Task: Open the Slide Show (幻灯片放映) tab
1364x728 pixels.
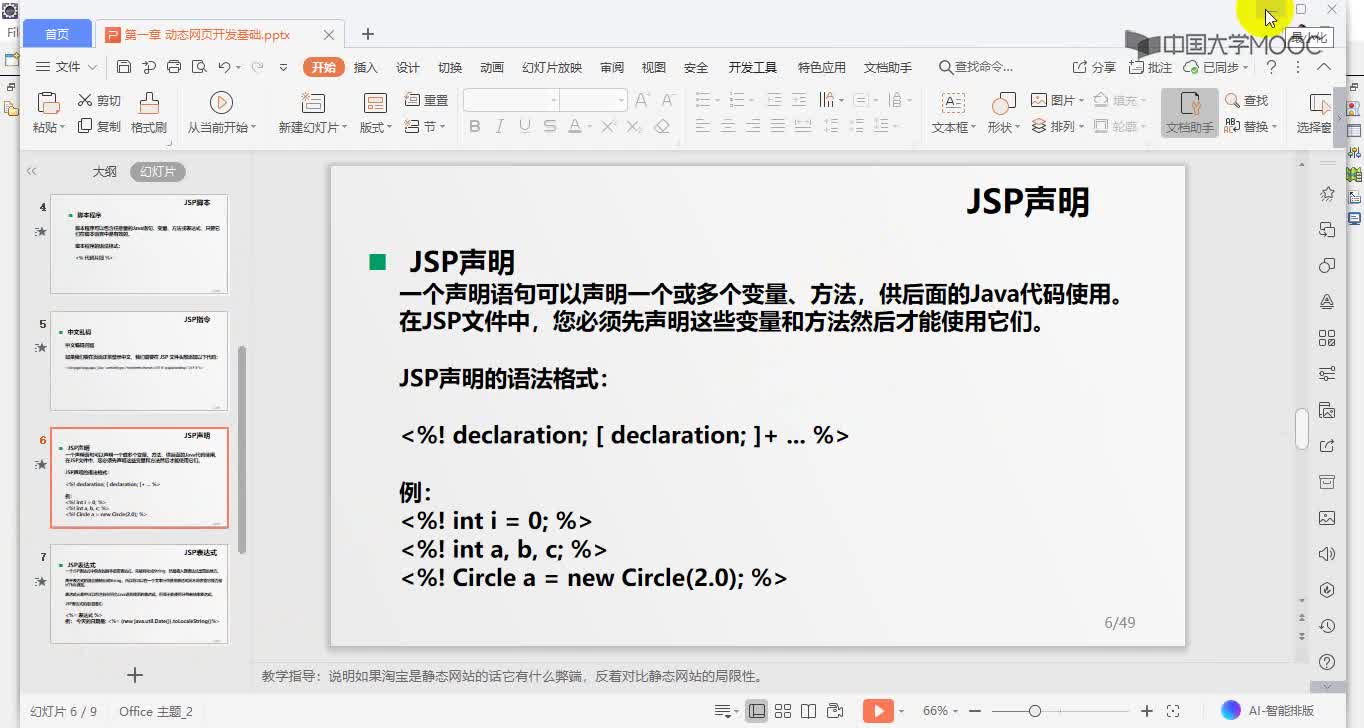Action: [552, 67]
